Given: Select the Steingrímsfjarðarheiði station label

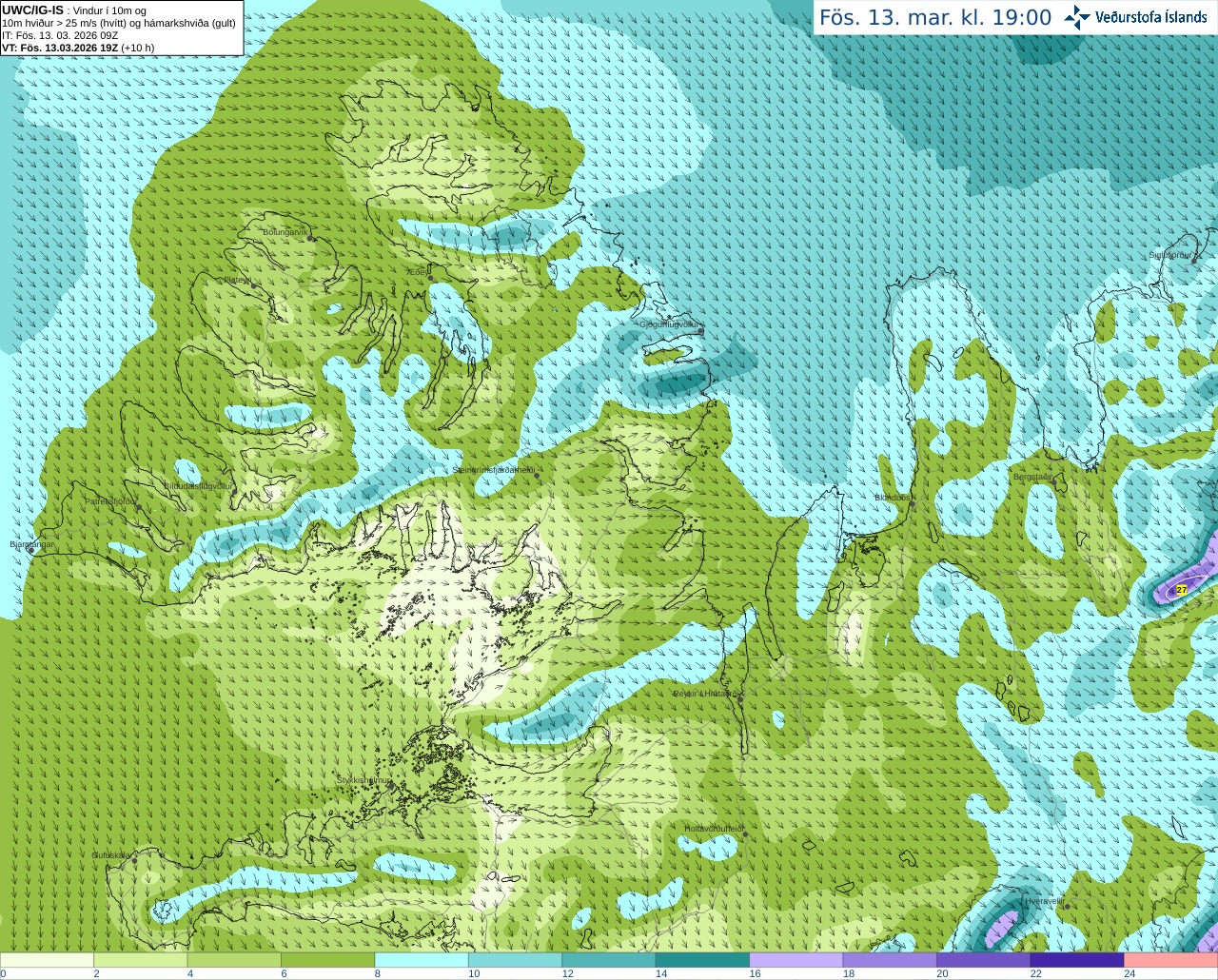Looking at the screenshot, I should [492, 470].
